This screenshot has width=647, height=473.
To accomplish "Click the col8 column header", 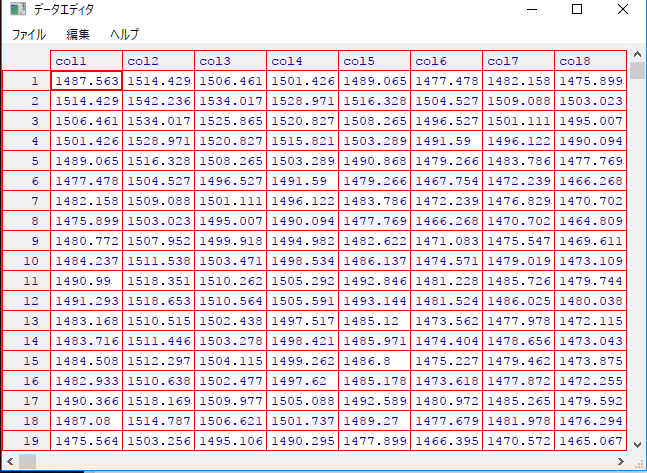I will click(x=590, y=61).
